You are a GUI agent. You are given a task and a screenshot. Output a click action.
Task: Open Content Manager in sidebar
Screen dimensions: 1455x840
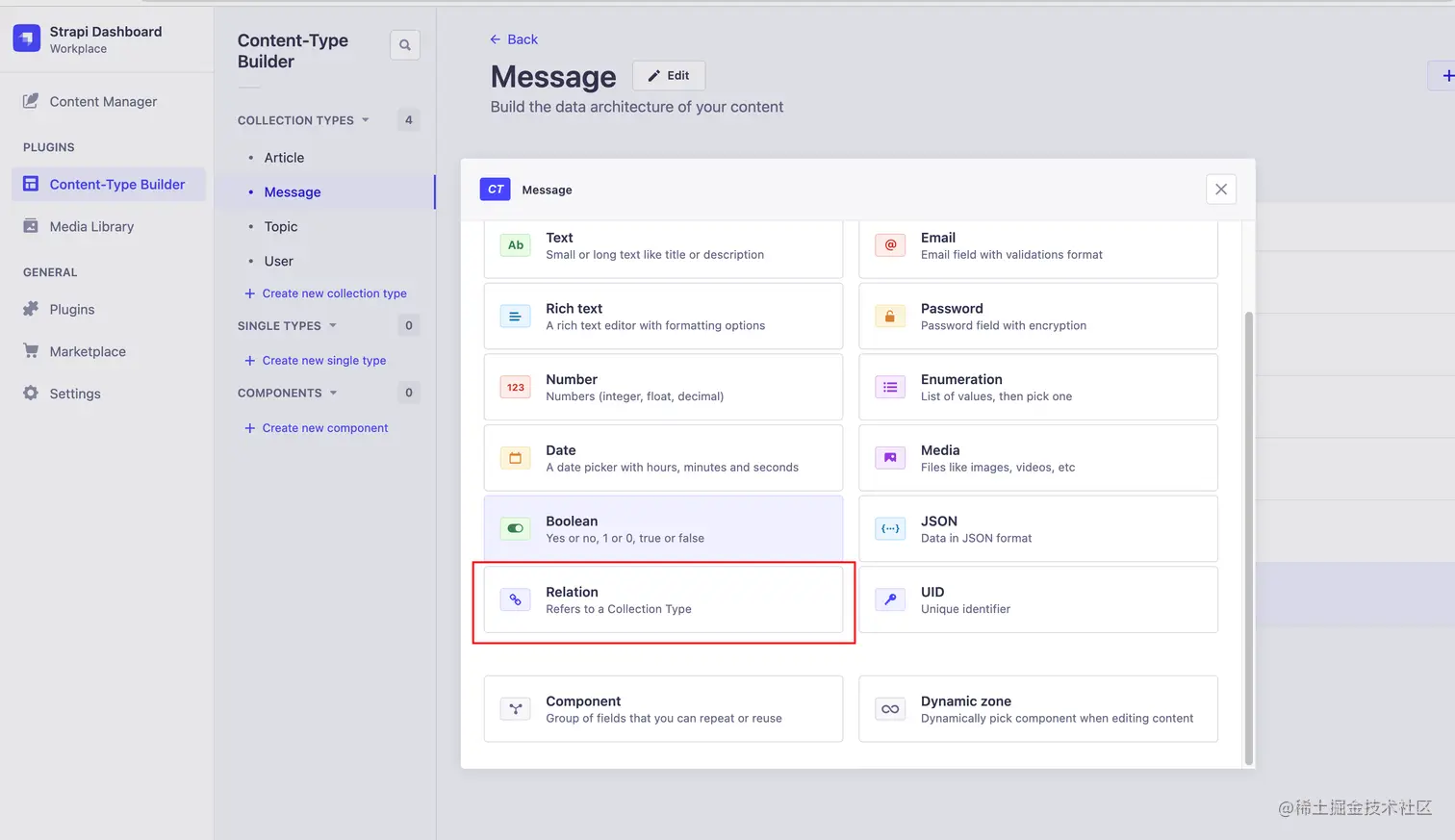(103, 101)
